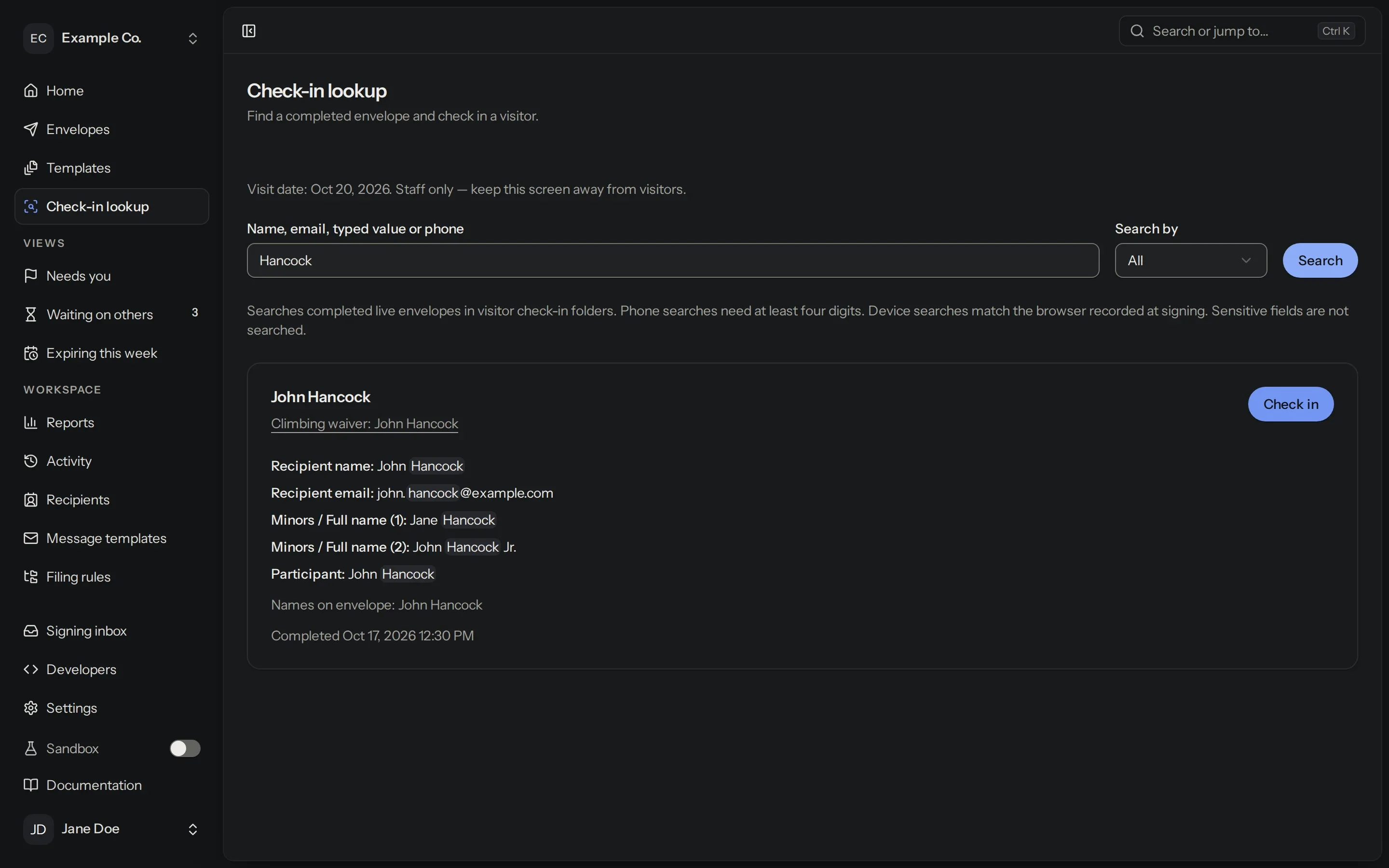1389x868 pixels.
Task: Click the Names on envelope: John Hancock line
Action: 377,605
